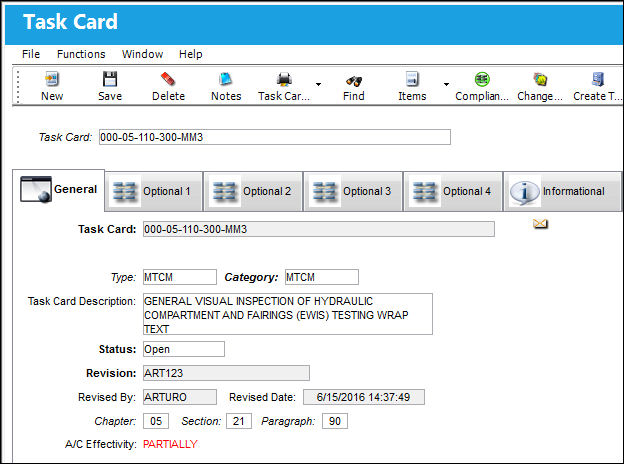Click the Task Card Description: label
Viewport: 624px width, 464px height.
tap(82, 301)
